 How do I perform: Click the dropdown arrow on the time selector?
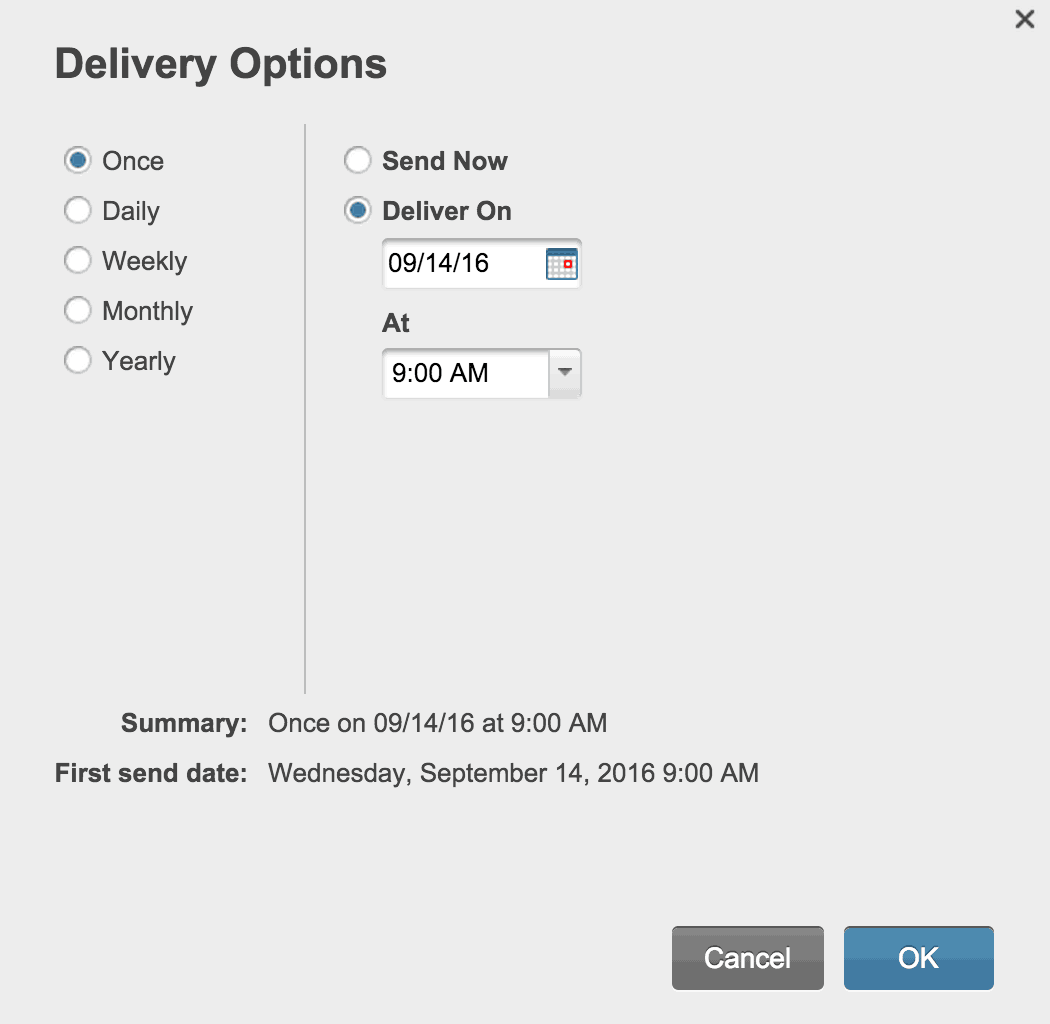565,373
